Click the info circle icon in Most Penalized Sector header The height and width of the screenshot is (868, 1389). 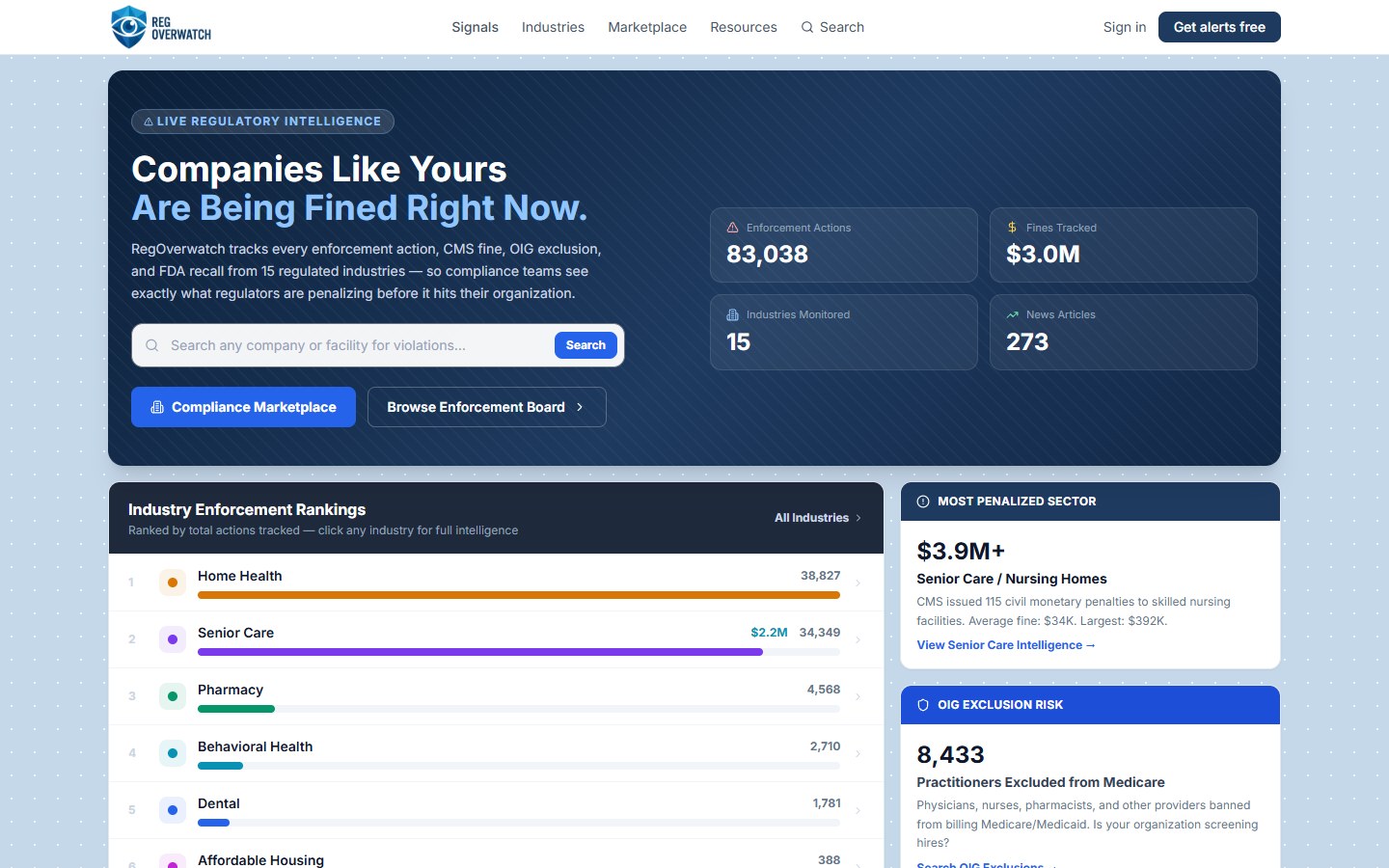[923, 502]
